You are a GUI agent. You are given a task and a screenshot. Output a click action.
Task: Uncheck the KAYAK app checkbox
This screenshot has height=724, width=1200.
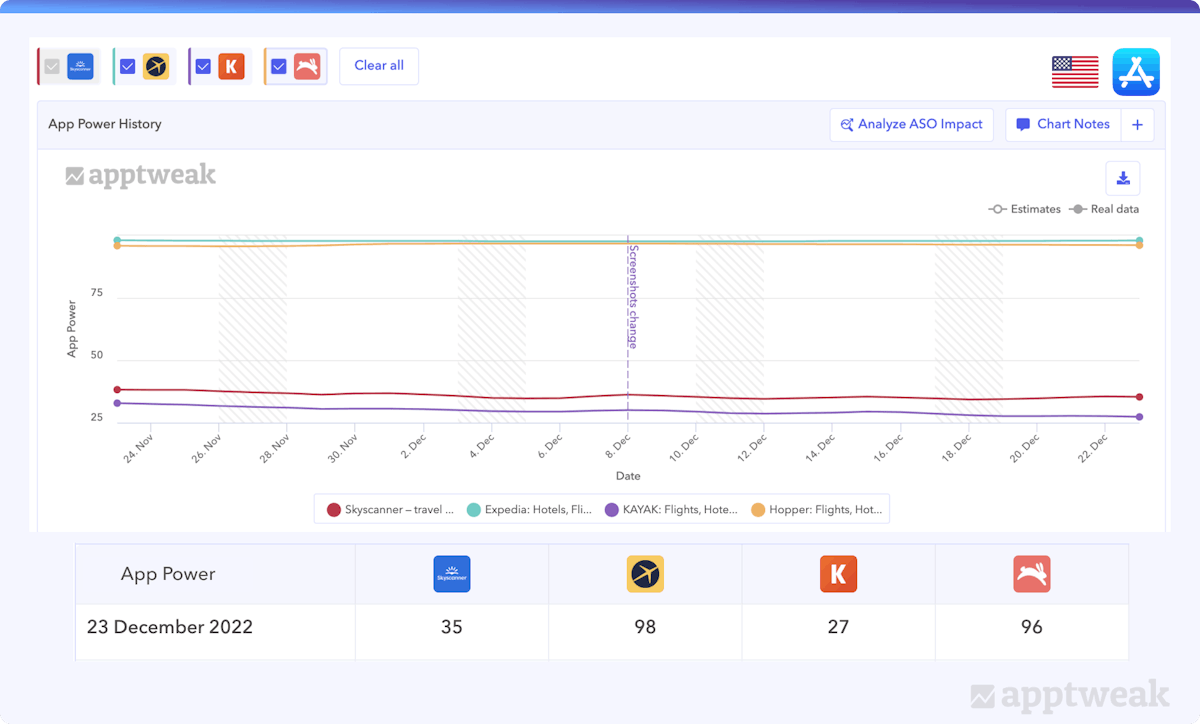pos(203,67)
